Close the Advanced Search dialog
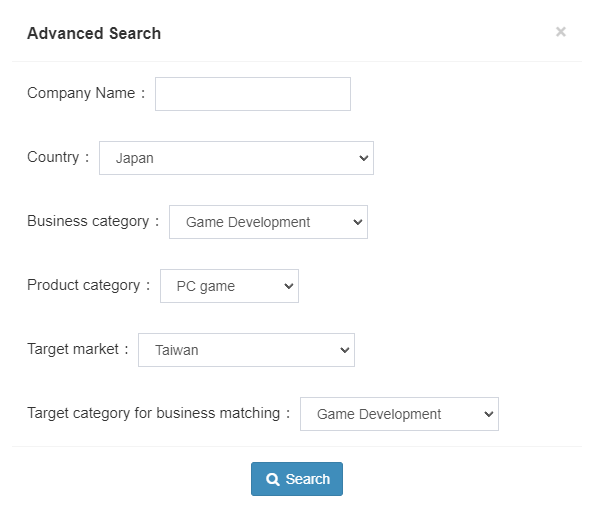Screen dimensions: 593x522 tap(560, 32)
